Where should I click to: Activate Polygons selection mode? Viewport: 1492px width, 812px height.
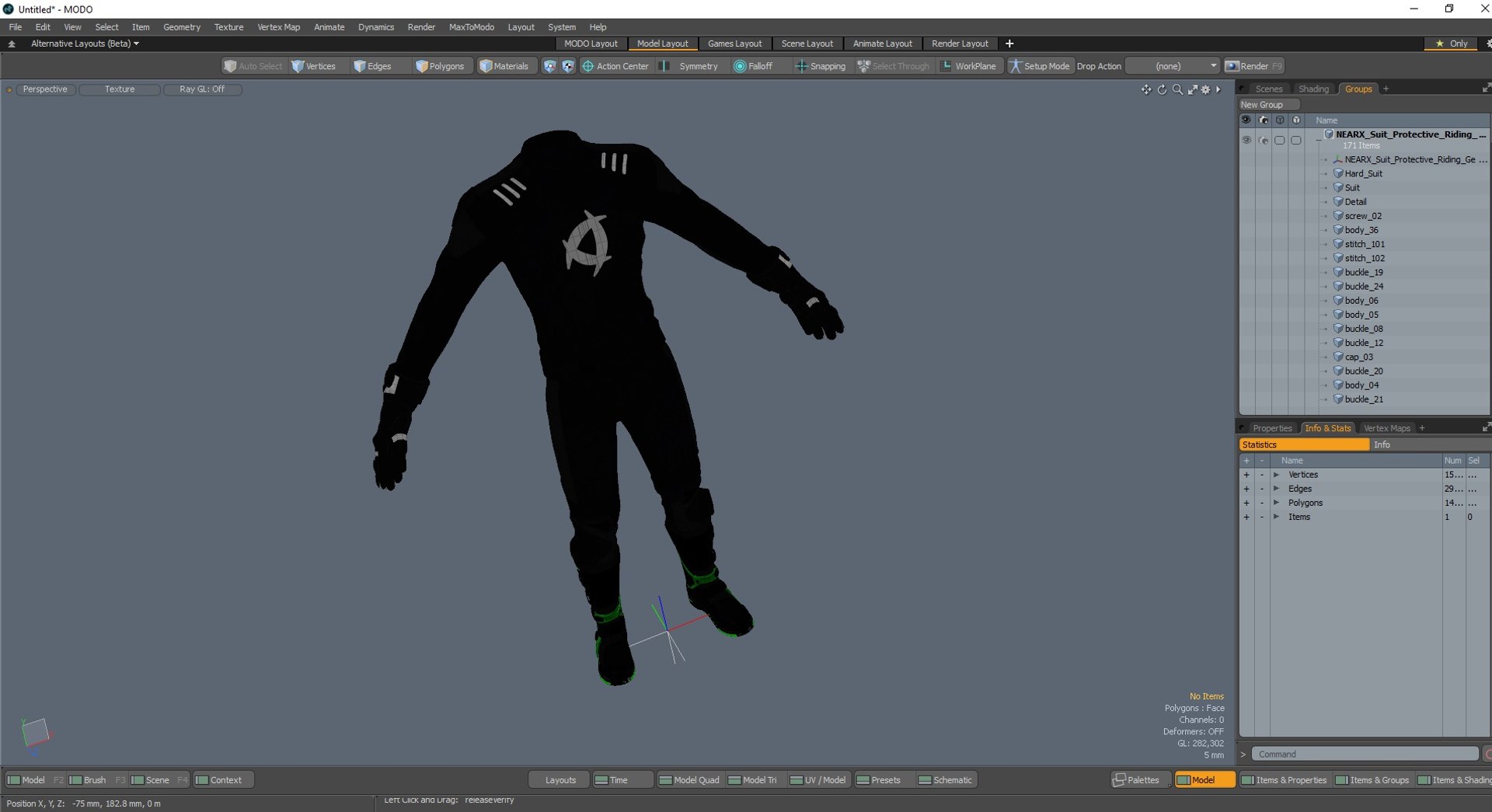tap(440, 66)
